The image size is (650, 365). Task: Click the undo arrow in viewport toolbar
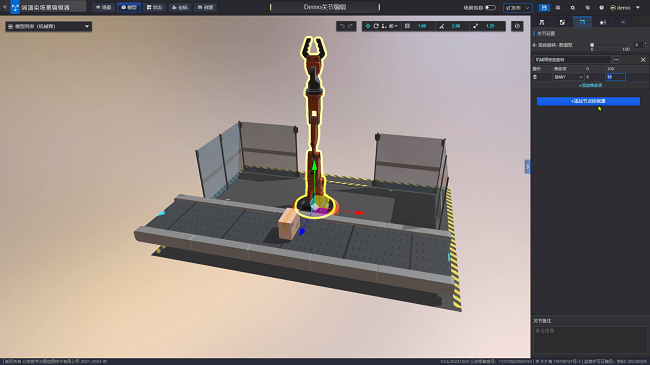(342, 26)
